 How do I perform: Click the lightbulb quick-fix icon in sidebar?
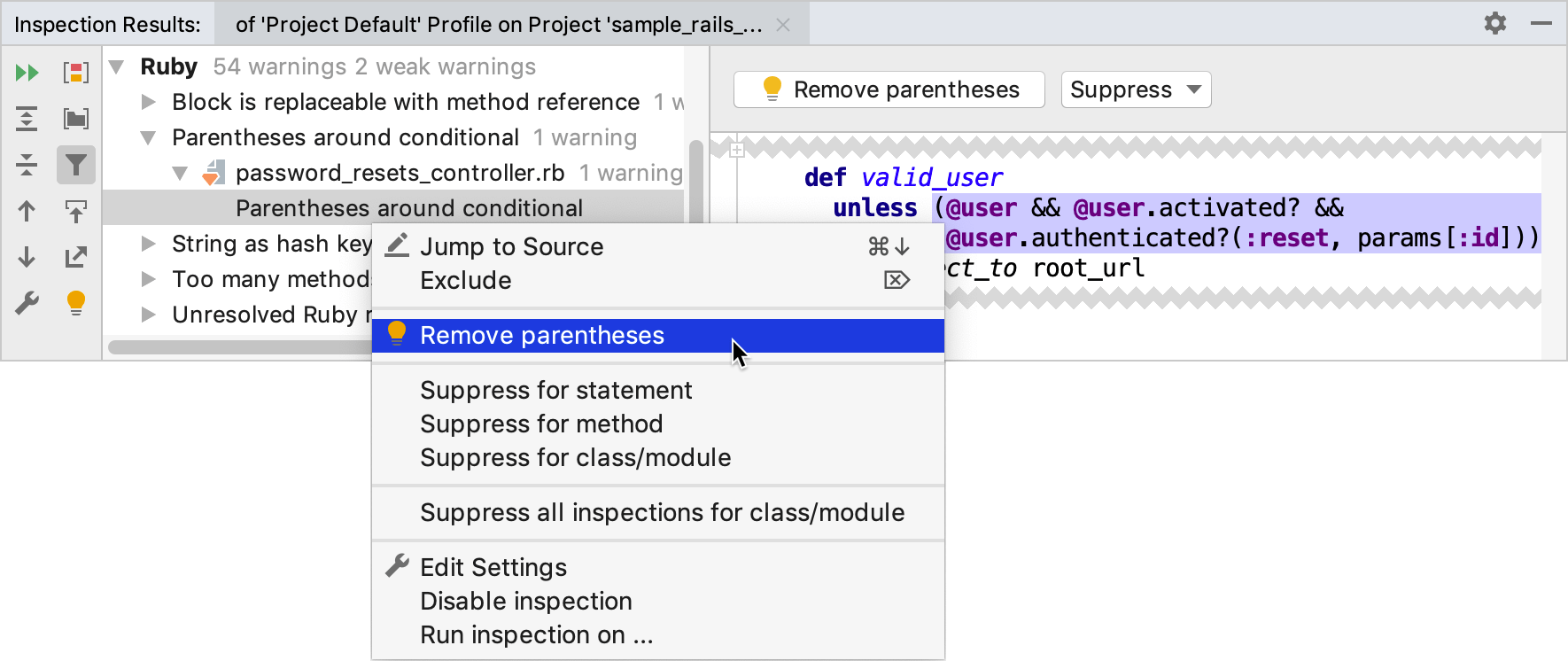(x=76, y=303)
